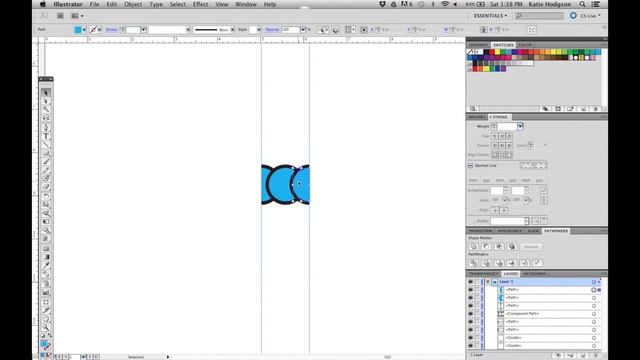Click Create New Layer icon
This screenshot has height=360, width=640.
coord(583,356)
